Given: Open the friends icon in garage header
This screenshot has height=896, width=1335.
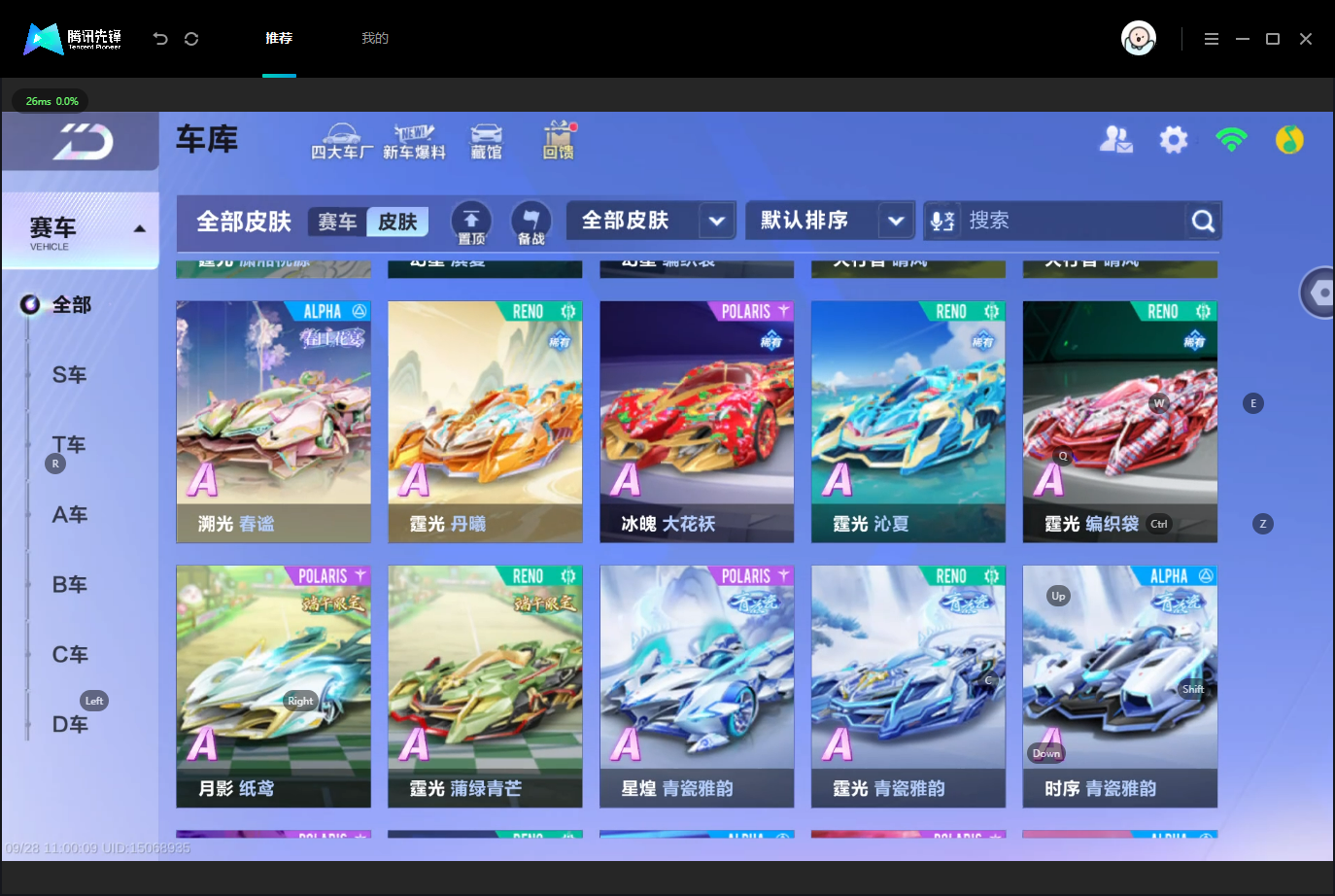Looking at the screenshot, I should [1115, 140].
